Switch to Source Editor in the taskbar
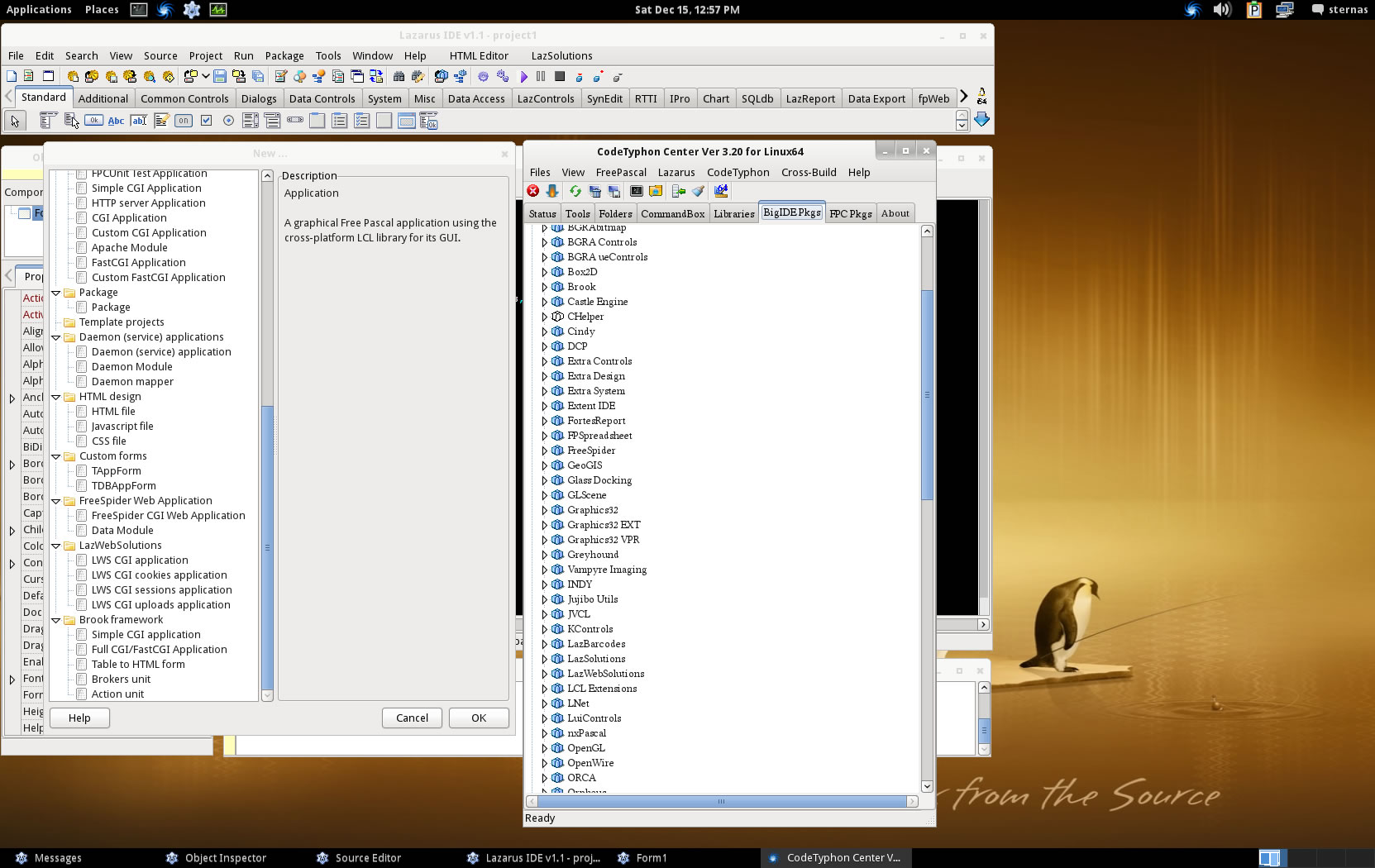Screen dimensions: 1375x868 click(360, 857)
